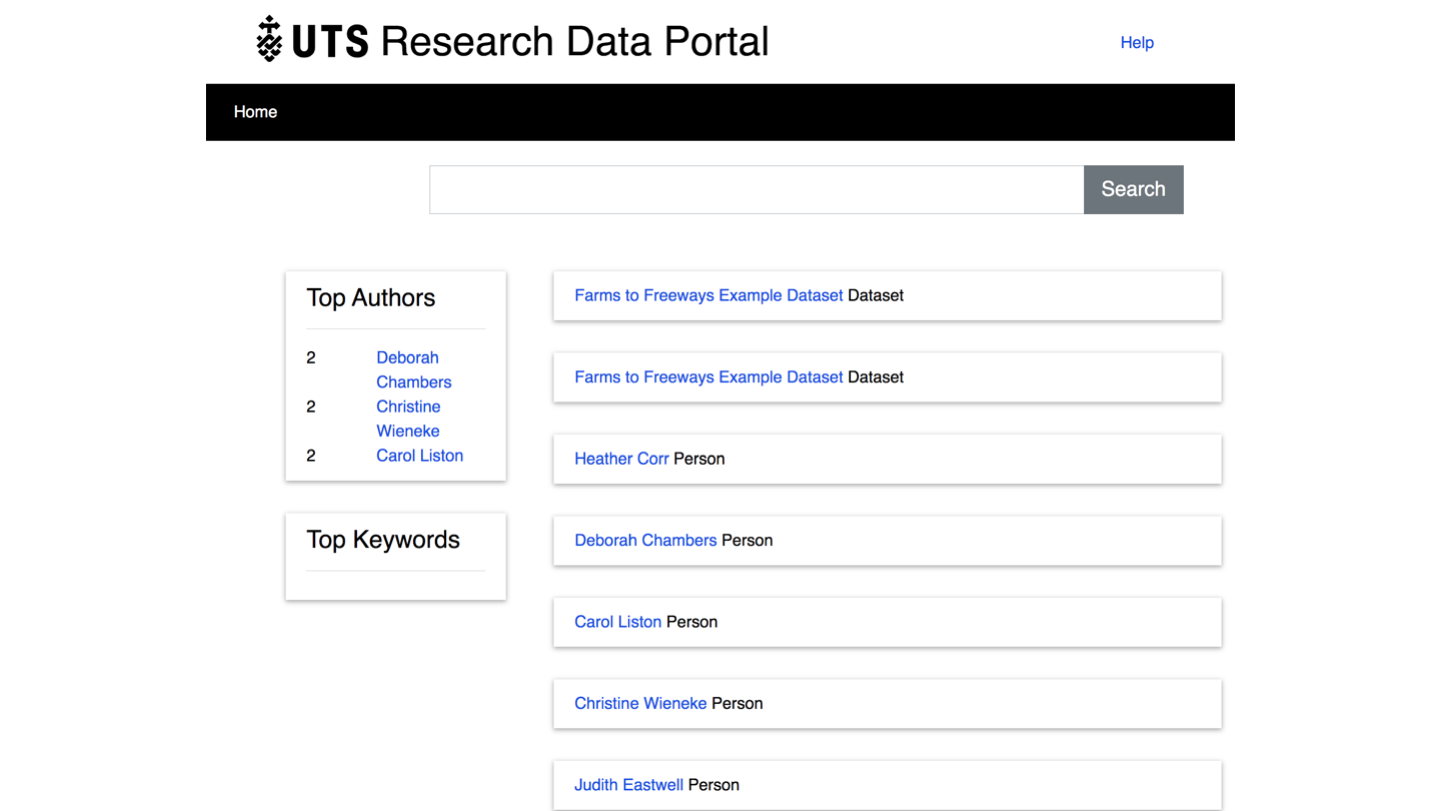Click Person label next to Judith Eastwell
Image resolution: width=1441 pixels, height=811 pixels.
tap(714, 785)
